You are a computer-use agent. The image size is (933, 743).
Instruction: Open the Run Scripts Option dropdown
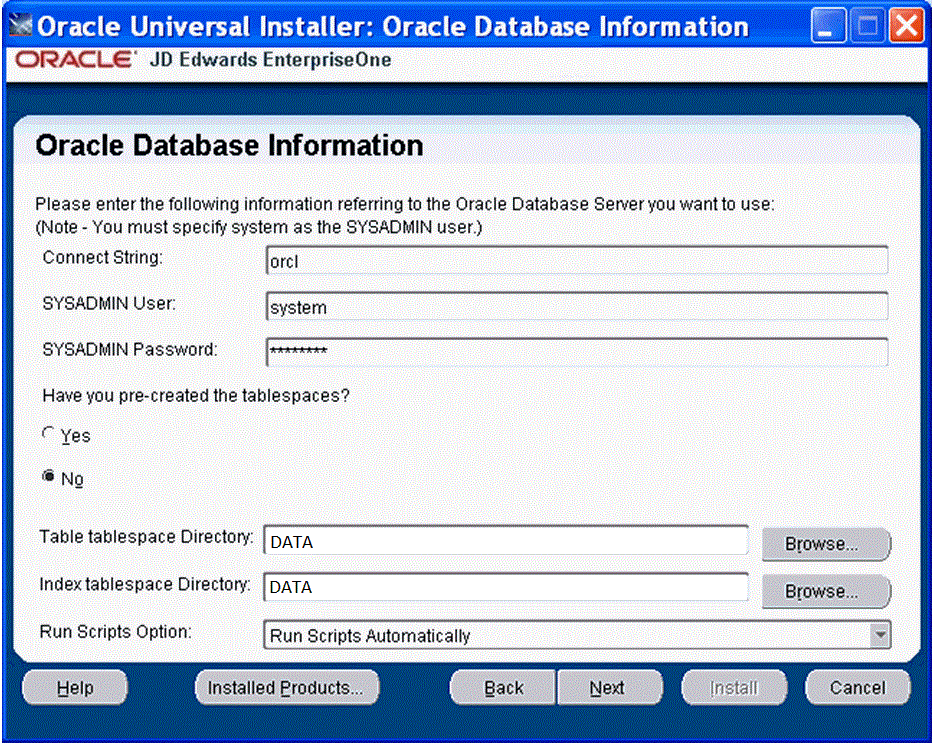tap(879, 635)
